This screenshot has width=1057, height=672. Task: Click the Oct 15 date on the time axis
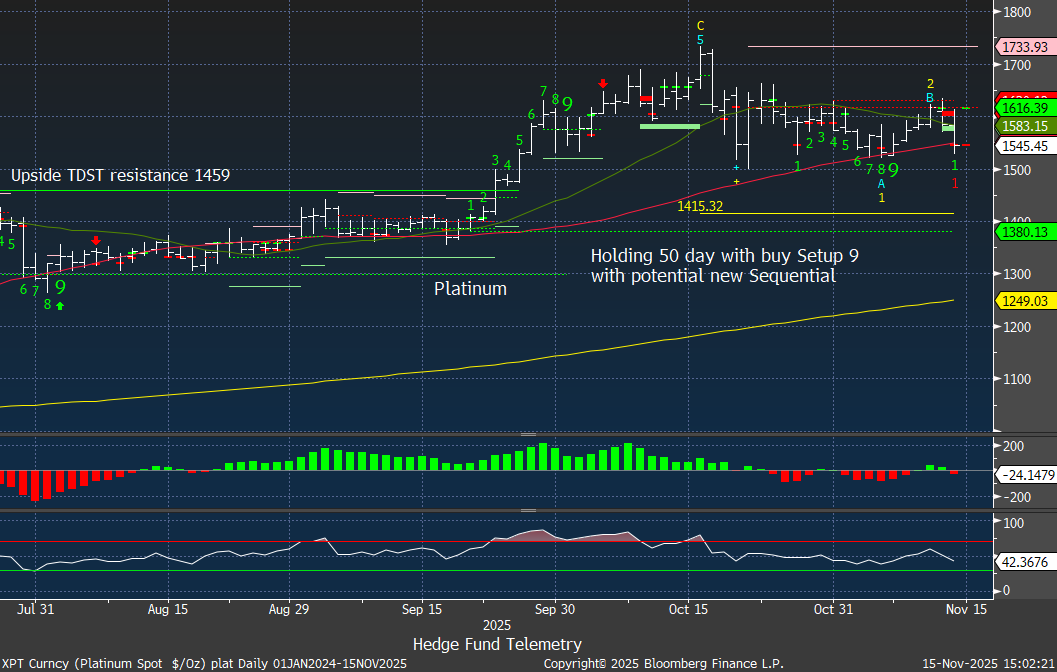coord(688,608)
